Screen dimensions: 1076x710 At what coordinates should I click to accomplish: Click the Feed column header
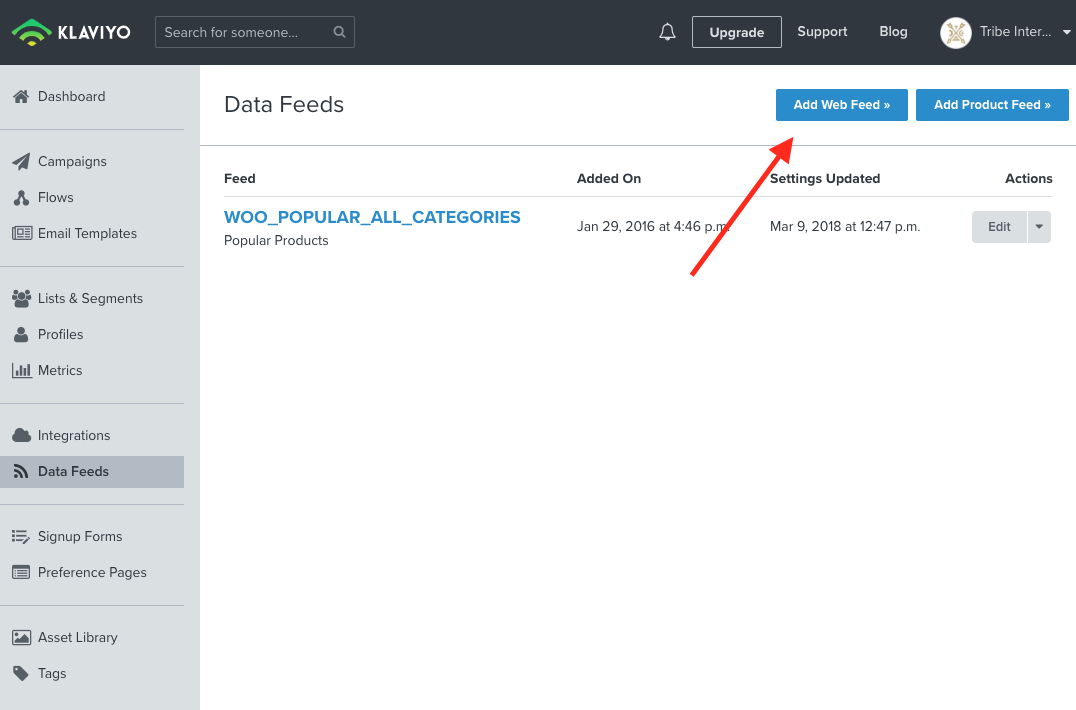pos(239,178)
